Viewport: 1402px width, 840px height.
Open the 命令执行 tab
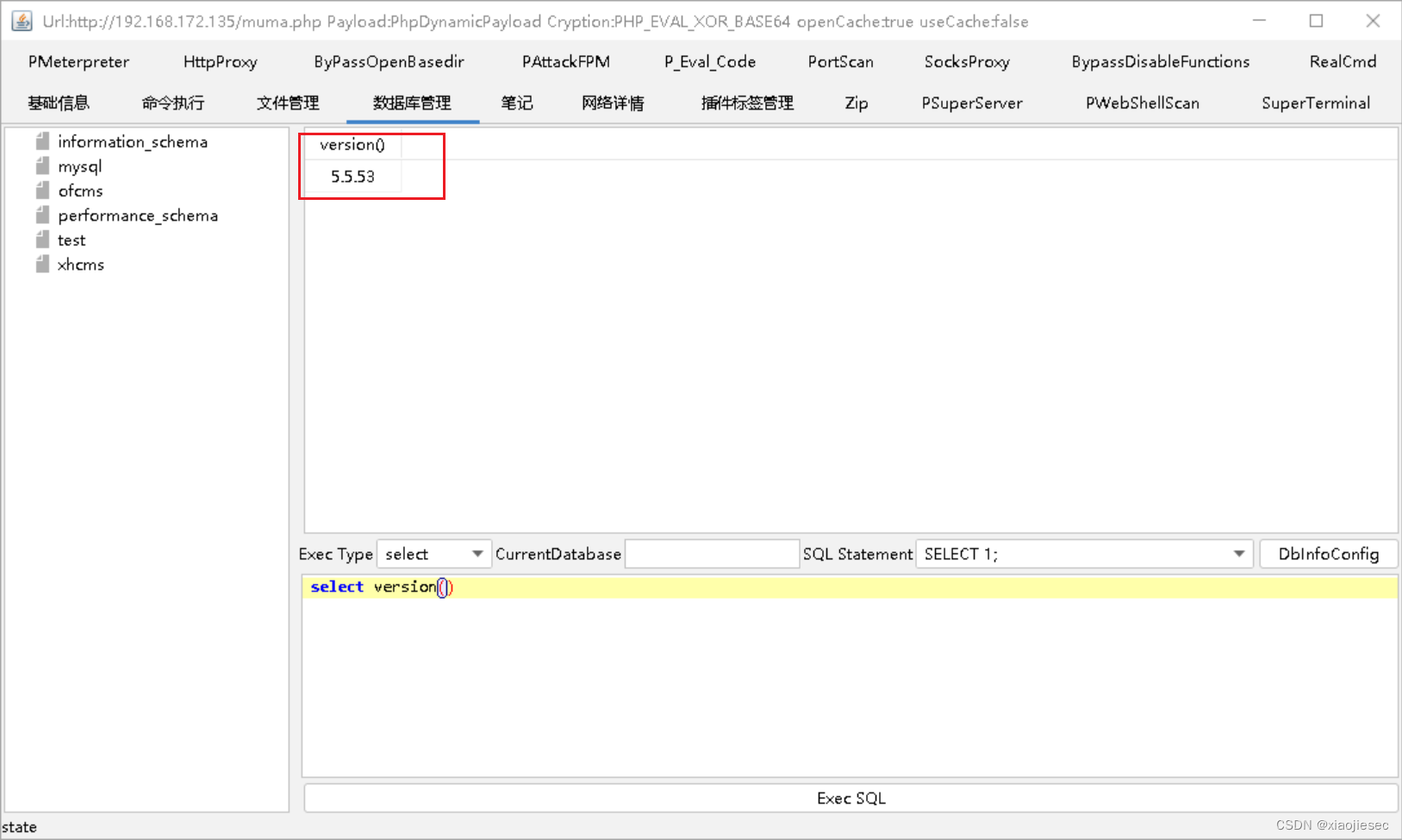pyautogui.click(x=173, y=103)
